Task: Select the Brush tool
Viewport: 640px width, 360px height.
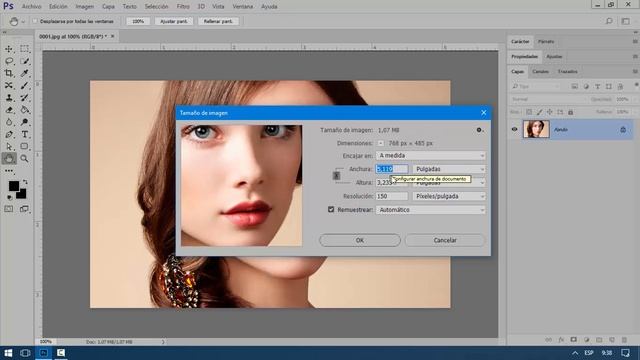Action: (x=24, y=86)
